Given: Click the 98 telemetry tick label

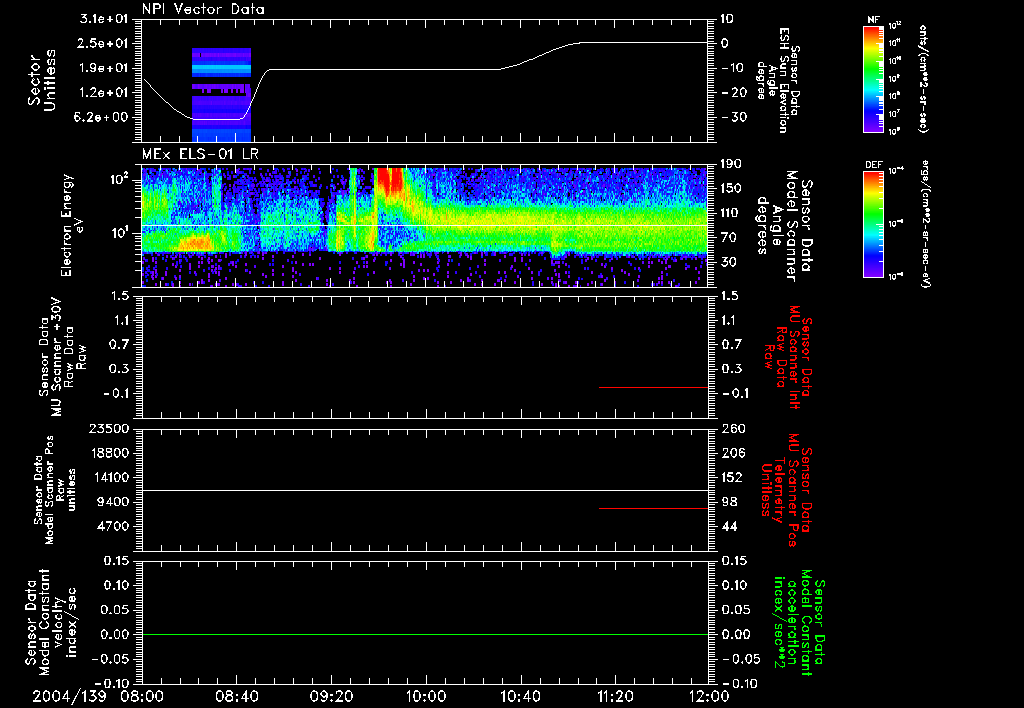Looking at the screenshot, I should [x=729, y=502].
